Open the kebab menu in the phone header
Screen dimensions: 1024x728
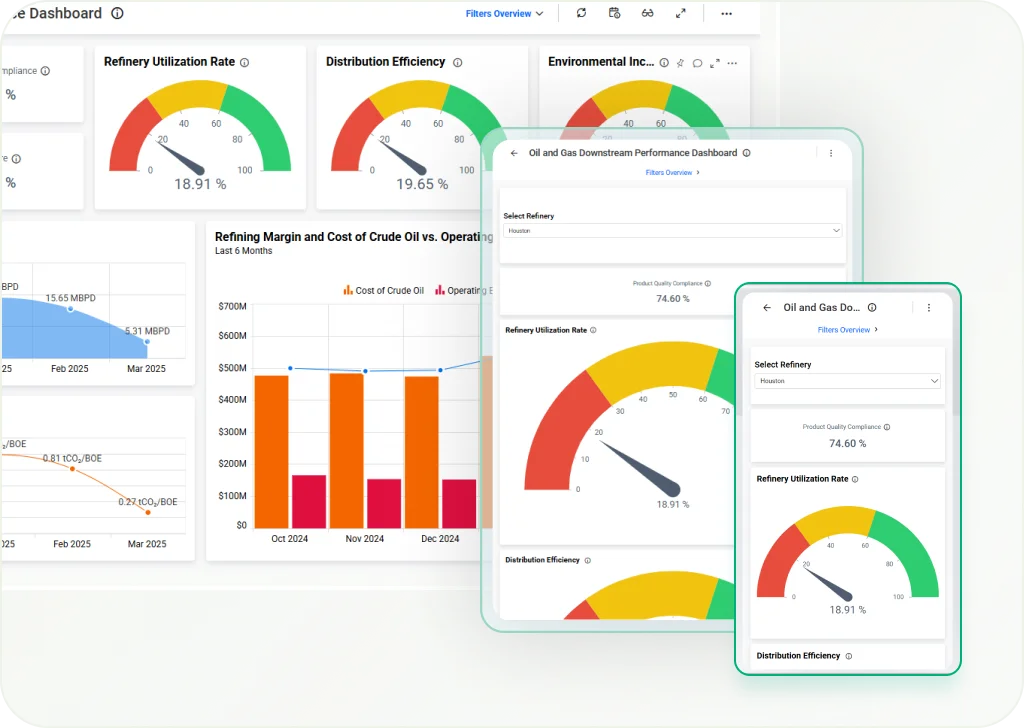pos(929,308)
